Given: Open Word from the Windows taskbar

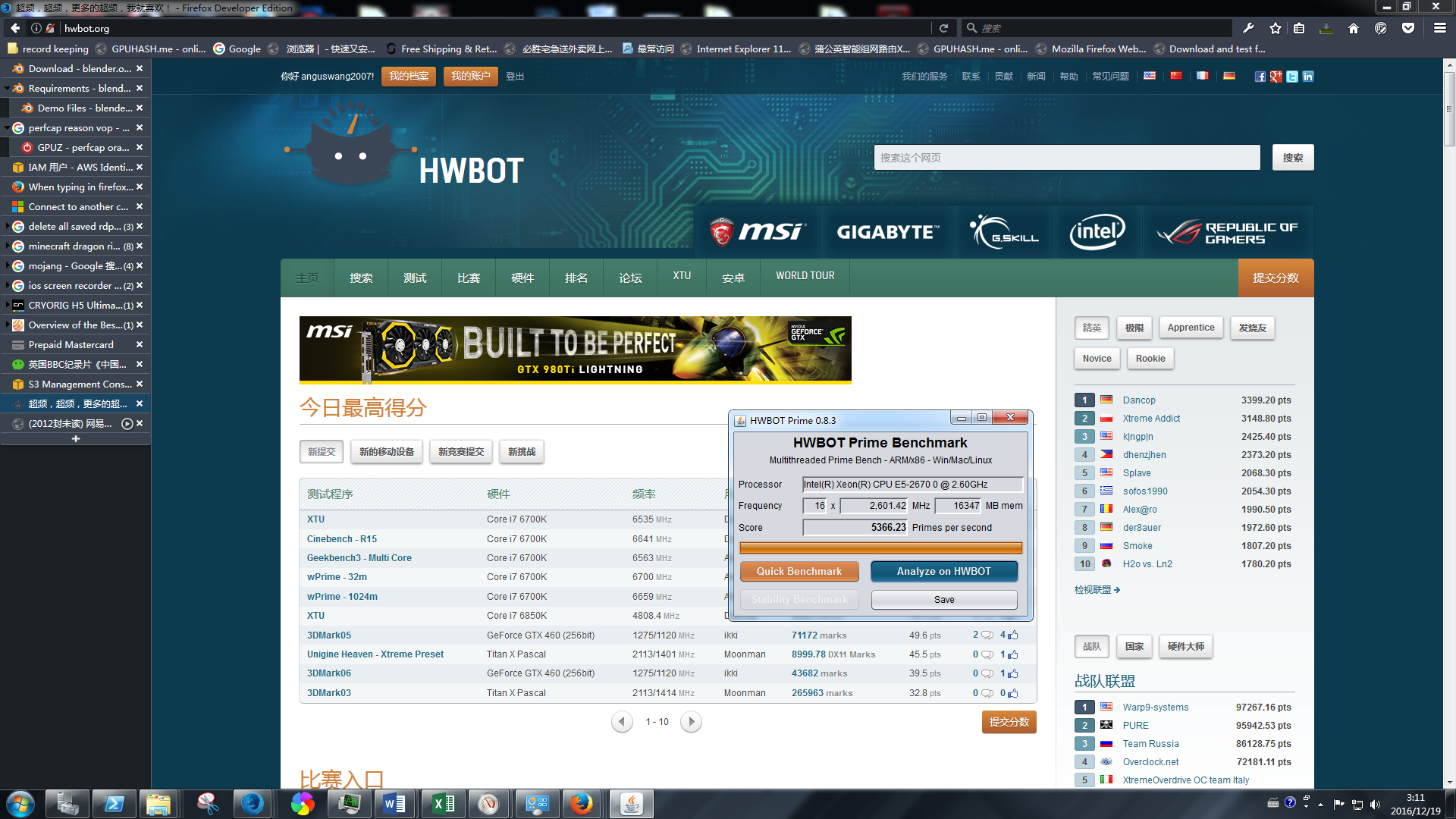Looking at the screenshot, I should 395,804.
